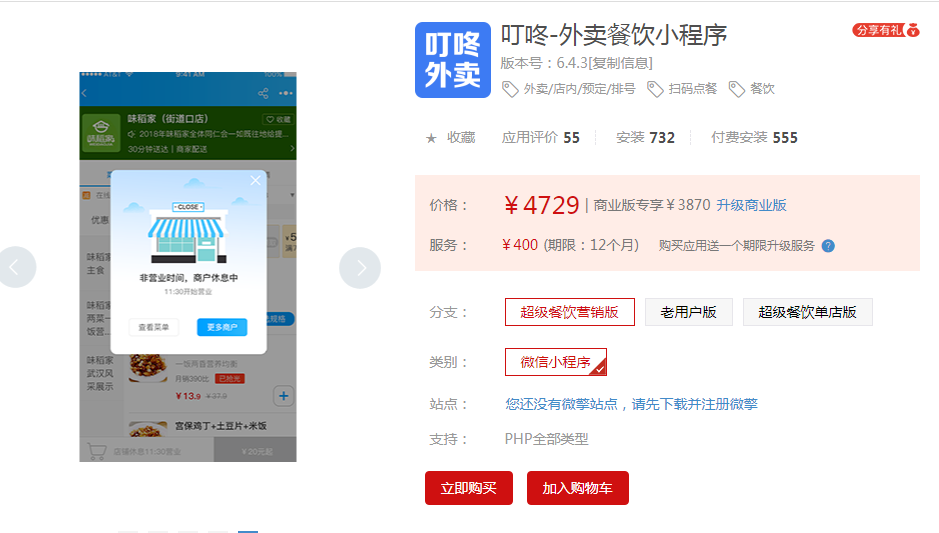The image size is (939, 533).
Task: Select the 超级餐饮单店版 branch option
Action: pos(807,312)
